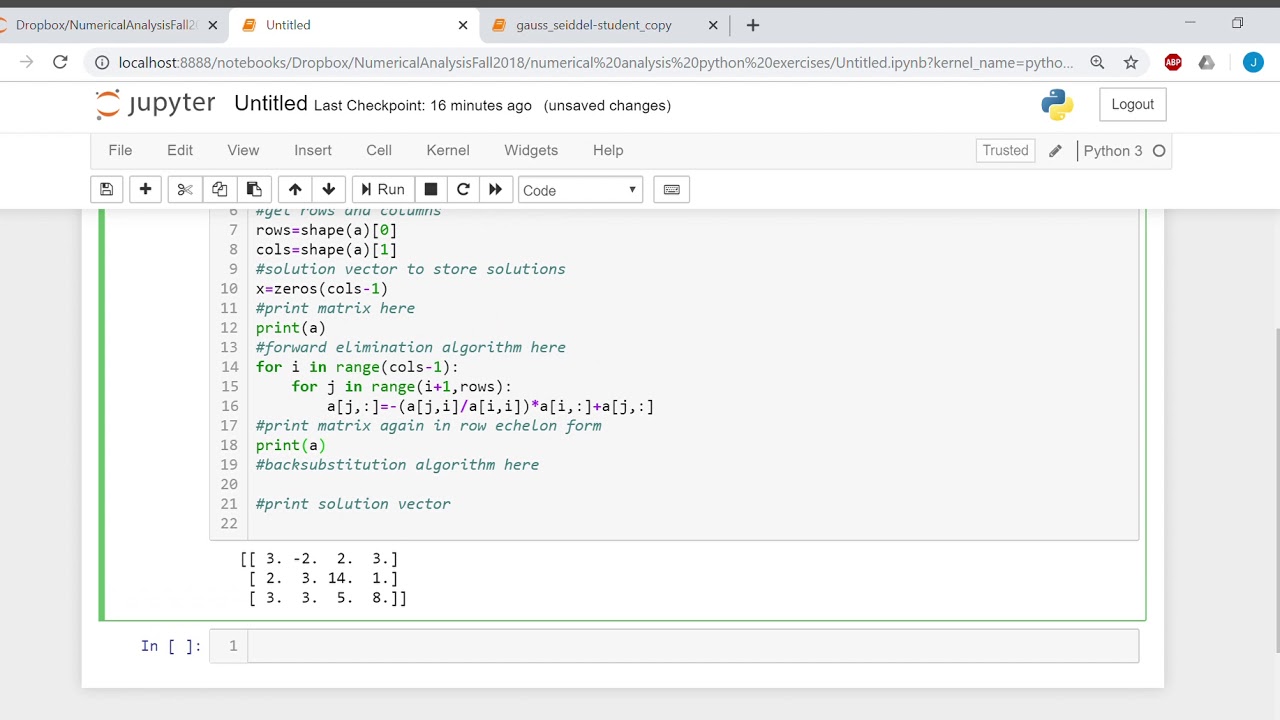Click the empty line 20 in code cell
Image resolution: width=1280 pixels, height=720 pixels.
pyautogui.click(x=693, y=484)
